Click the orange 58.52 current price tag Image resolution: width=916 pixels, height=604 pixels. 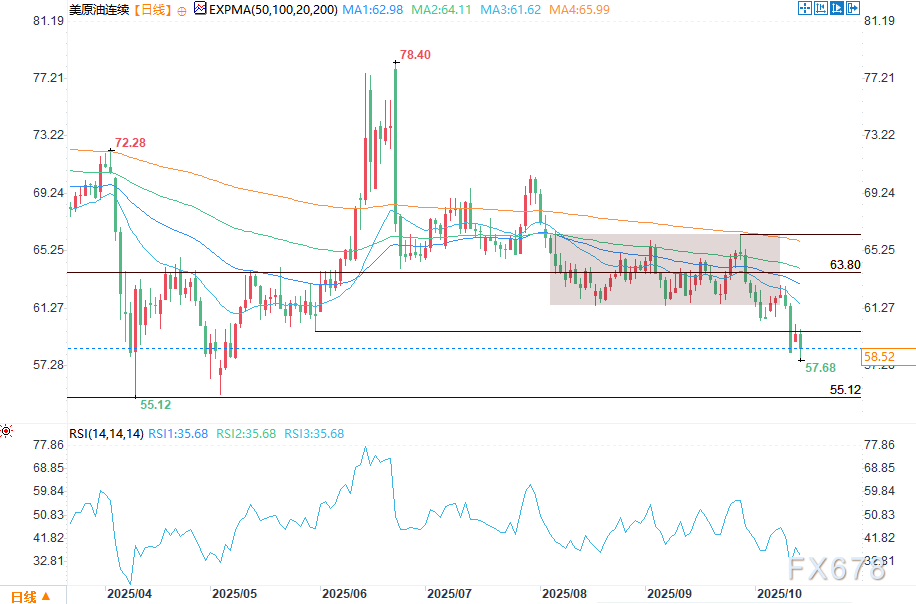889,356
